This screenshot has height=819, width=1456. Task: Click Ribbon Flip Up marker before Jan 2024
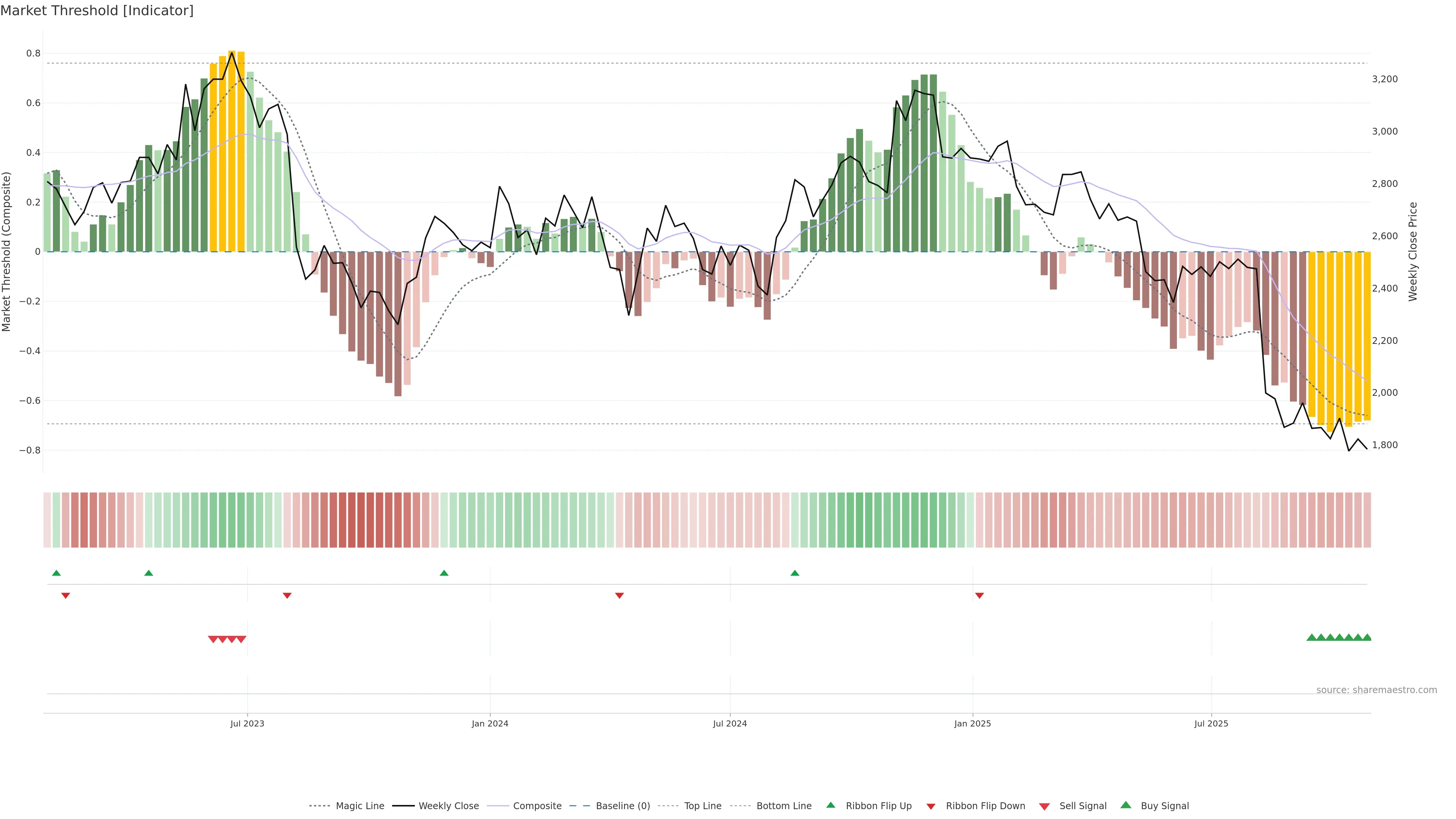pos(444,573)
